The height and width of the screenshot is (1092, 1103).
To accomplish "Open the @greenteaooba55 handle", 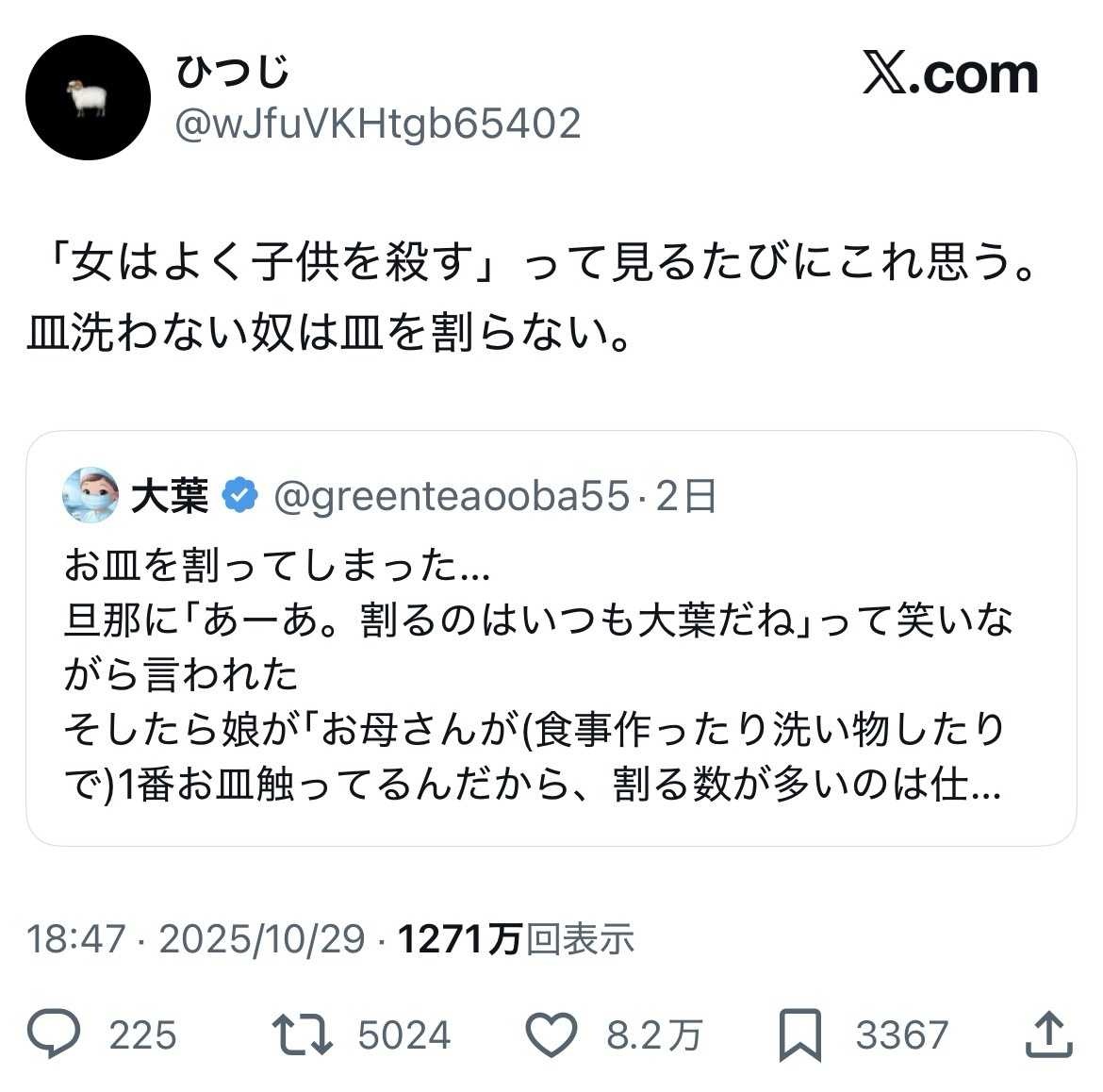I will 451,495.
